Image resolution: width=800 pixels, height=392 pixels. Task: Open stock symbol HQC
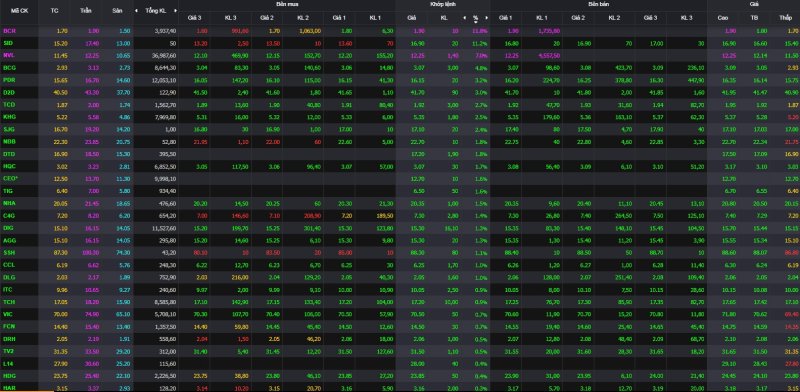click(9, 166)
